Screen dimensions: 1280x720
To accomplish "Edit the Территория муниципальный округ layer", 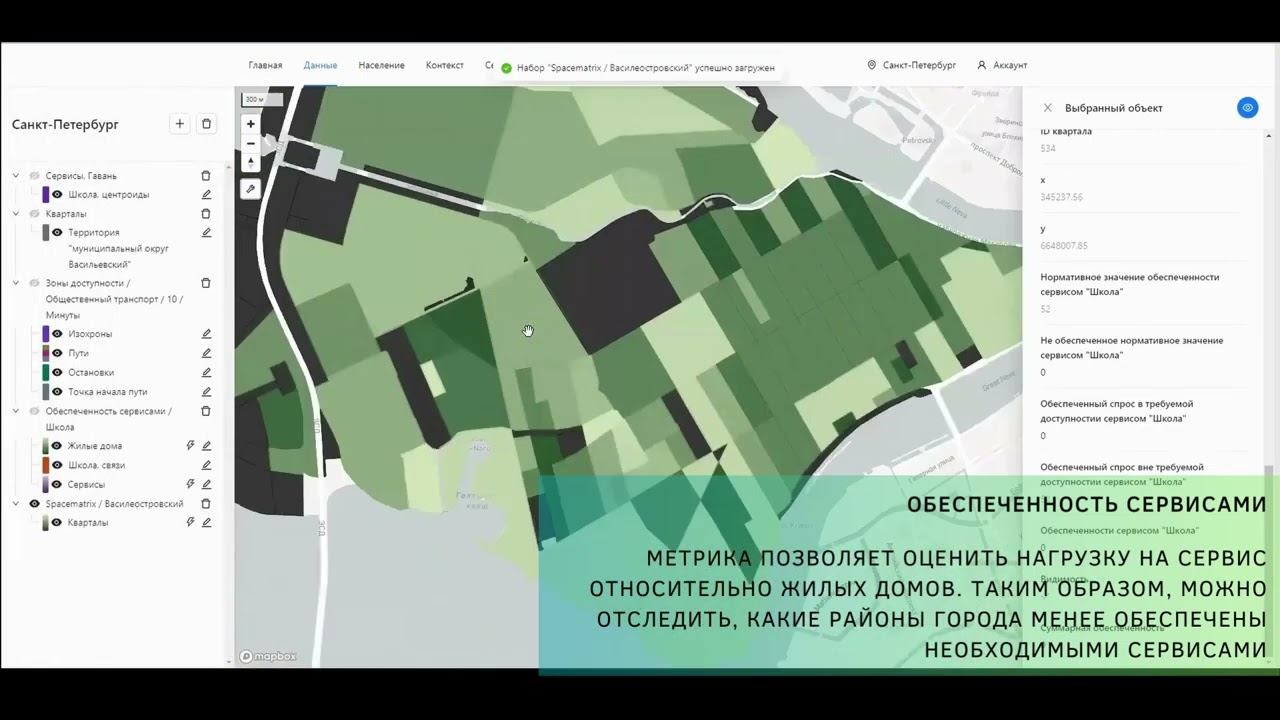I will click(206, 233).
